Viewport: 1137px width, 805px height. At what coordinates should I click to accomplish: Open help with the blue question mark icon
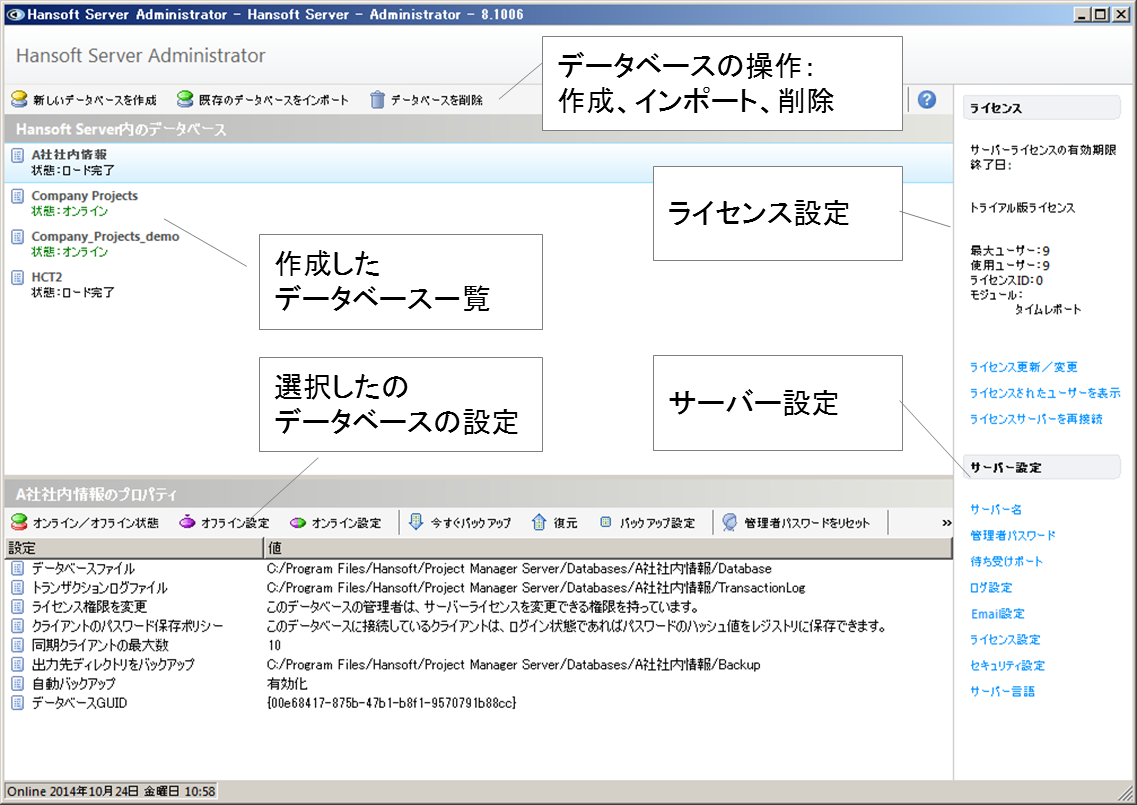(x=927, y=99)
